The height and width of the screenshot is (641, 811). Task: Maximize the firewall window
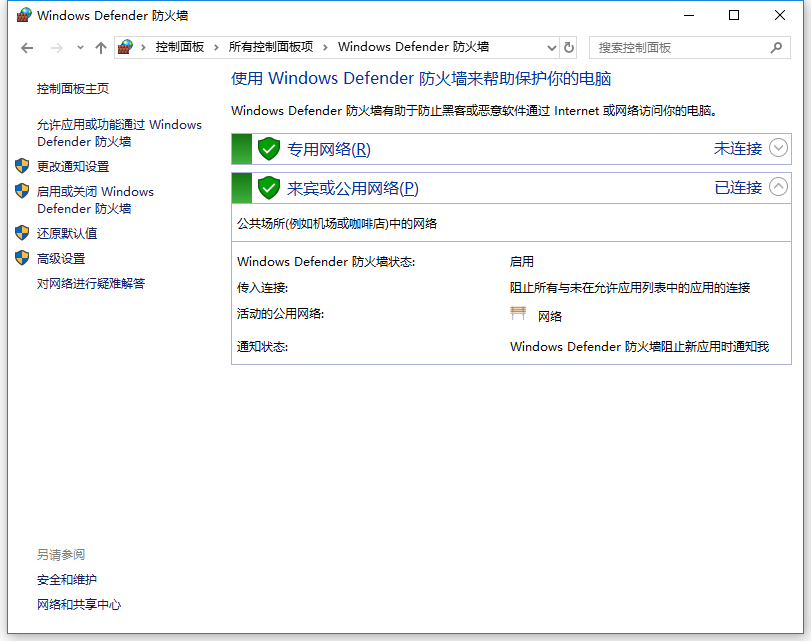tap(734, 16)
